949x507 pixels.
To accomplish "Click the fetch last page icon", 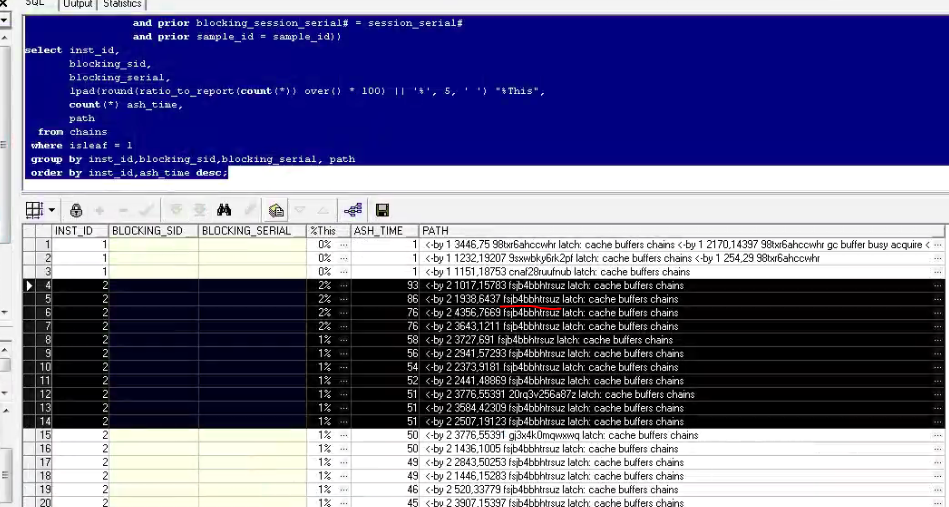I will coord(199,210).
